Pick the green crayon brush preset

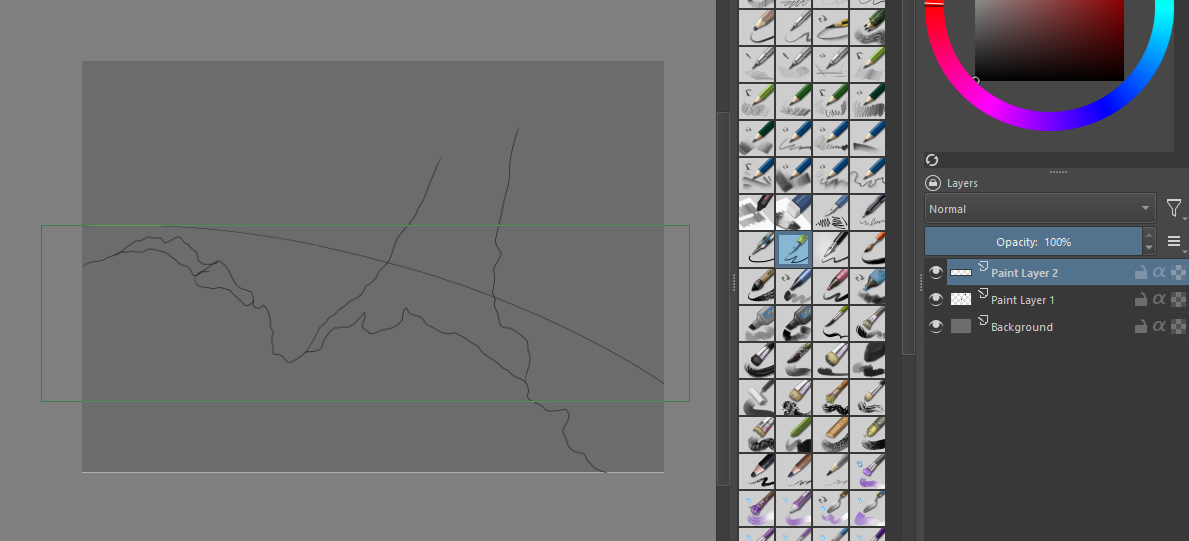[x=793, y=435]
